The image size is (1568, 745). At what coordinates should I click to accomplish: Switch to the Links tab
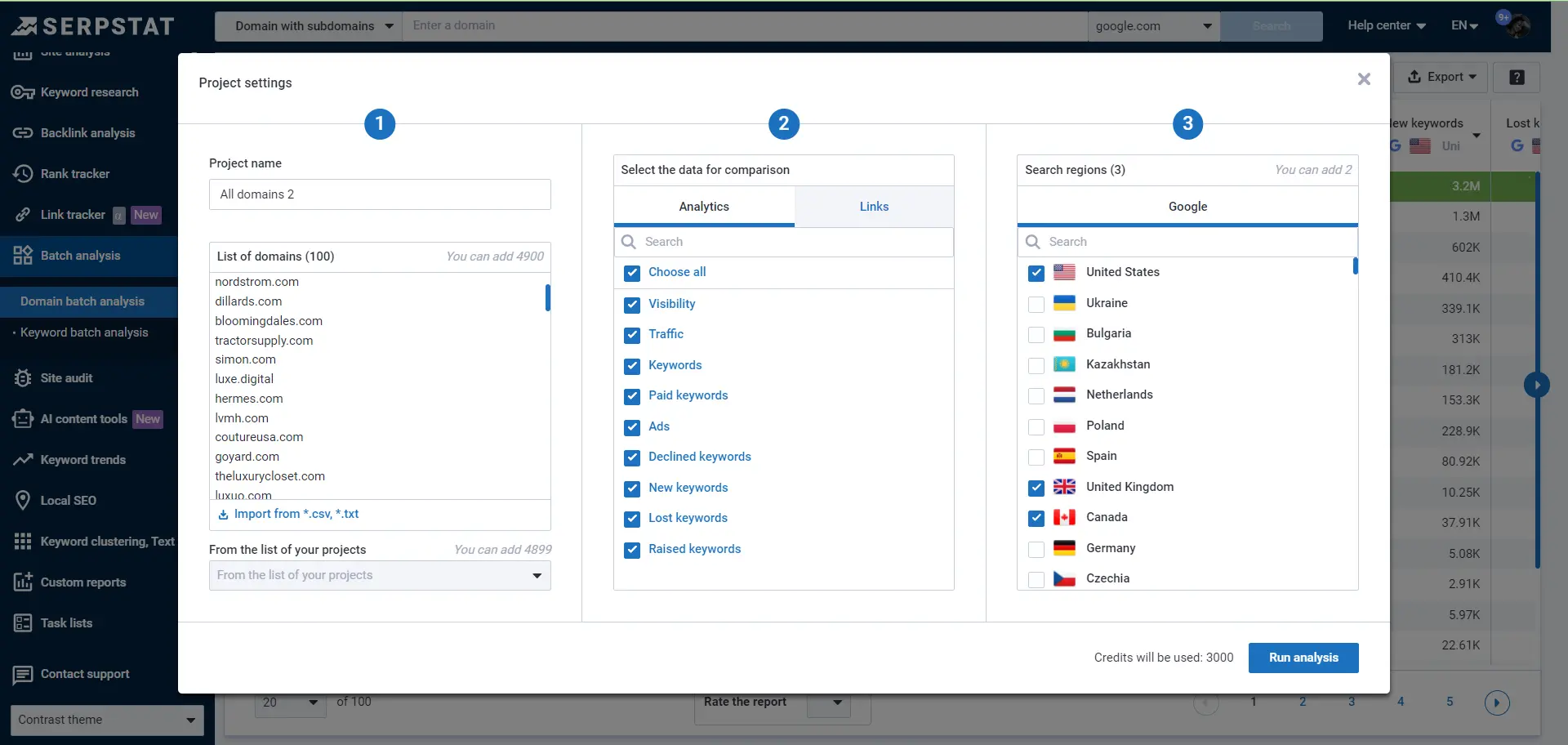(x=874, y=207)
